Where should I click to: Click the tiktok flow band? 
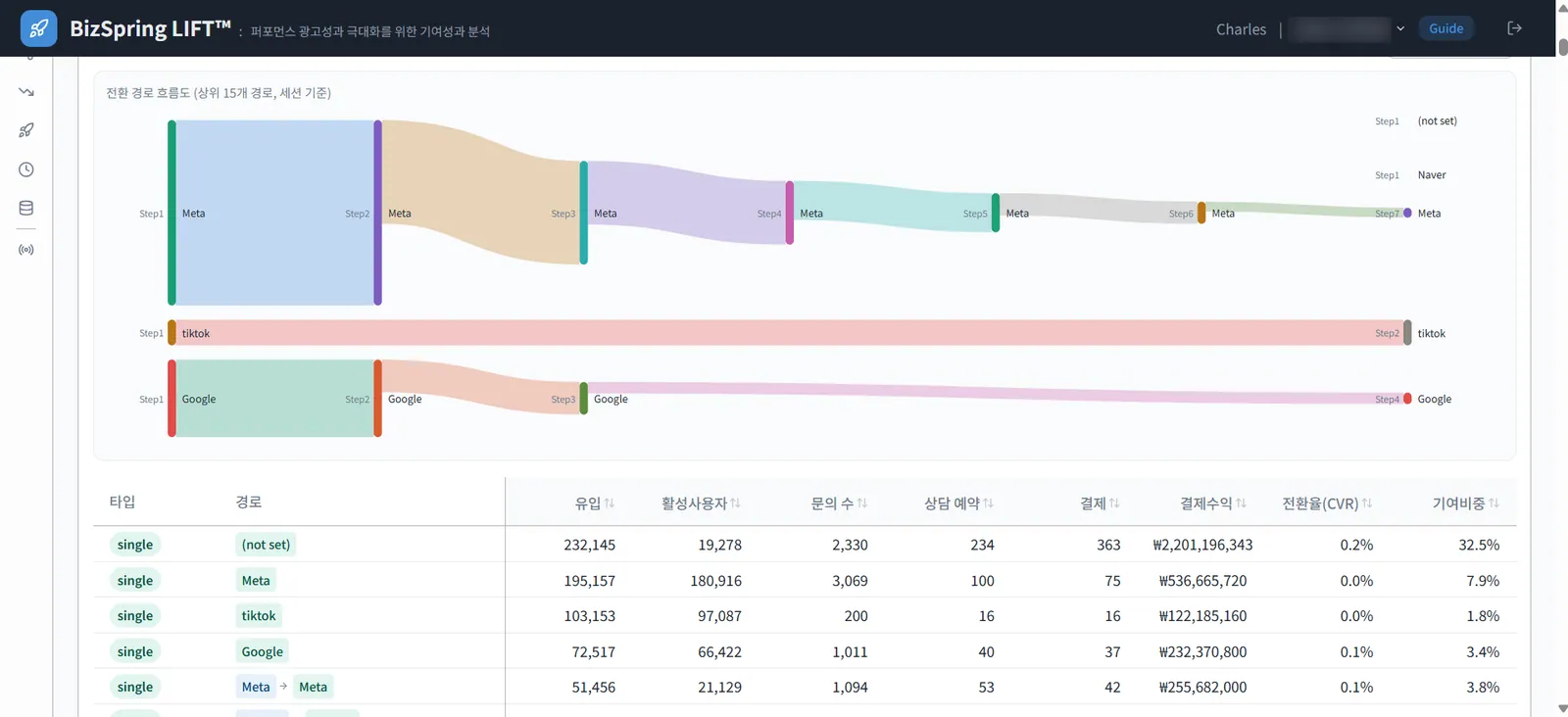(789, 333)
